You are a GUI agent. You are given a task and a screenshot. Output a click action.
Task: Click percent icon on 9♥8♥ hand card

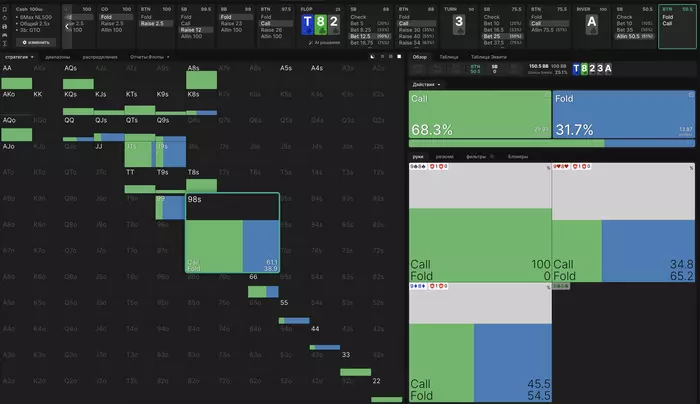point(691,168)
